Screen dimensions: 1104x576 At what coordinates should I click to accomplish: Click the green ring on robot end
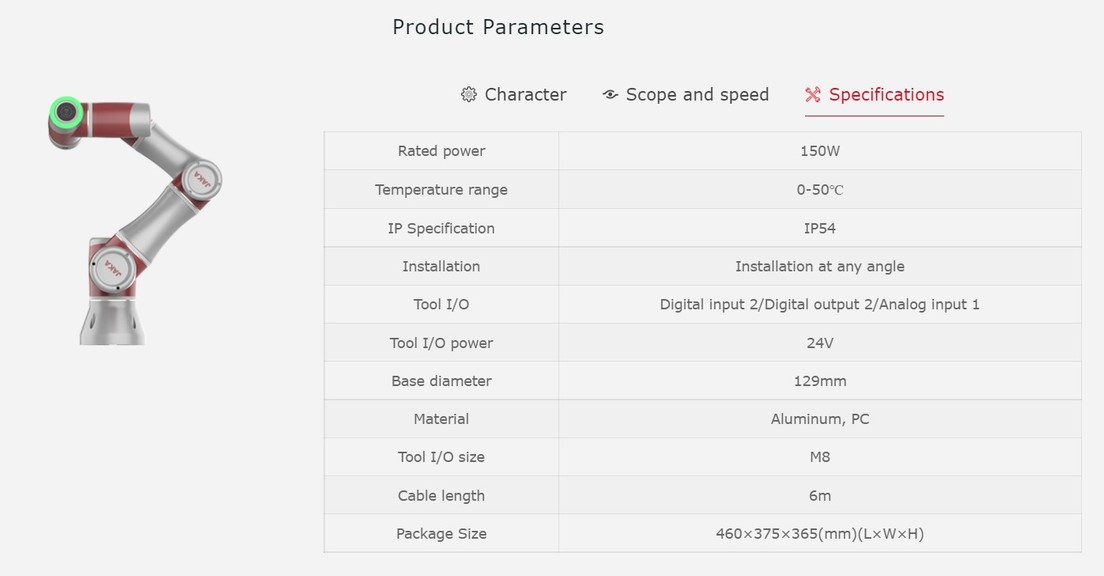pos(65,112)
